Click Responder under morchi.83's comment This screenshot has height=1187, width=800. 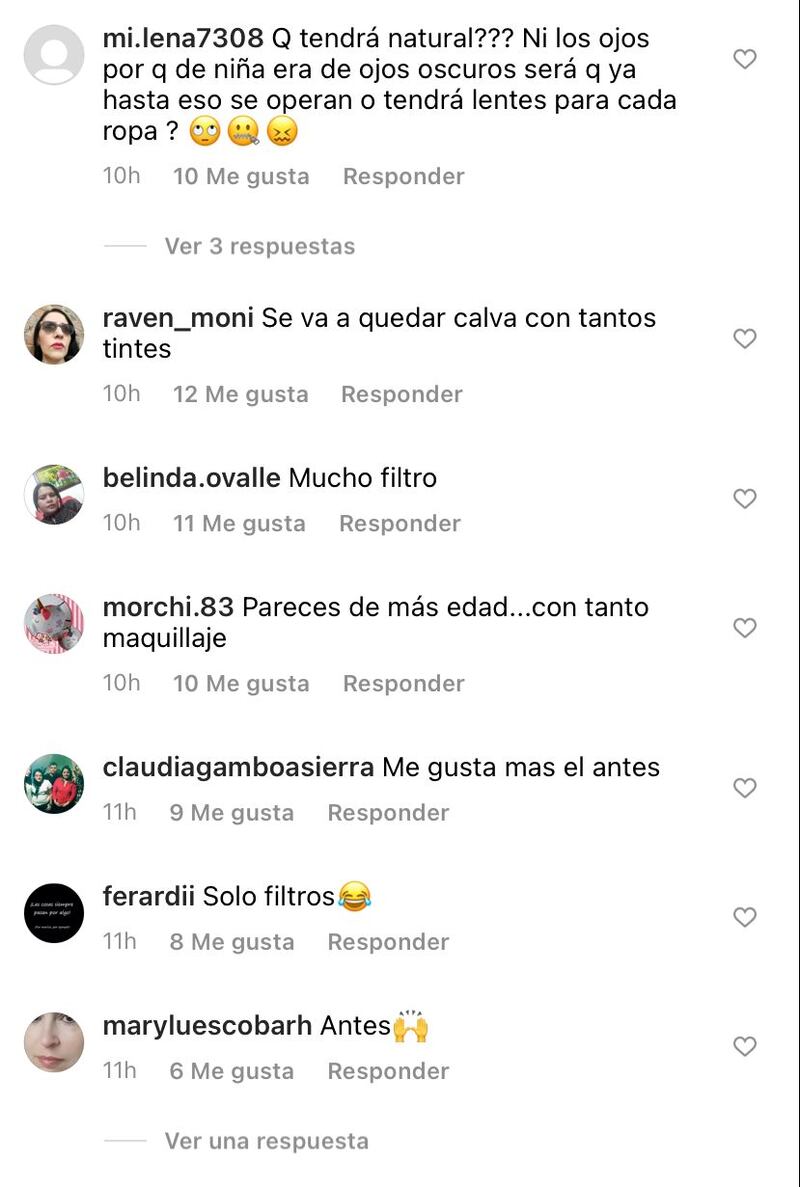click(x=403, y=684)
